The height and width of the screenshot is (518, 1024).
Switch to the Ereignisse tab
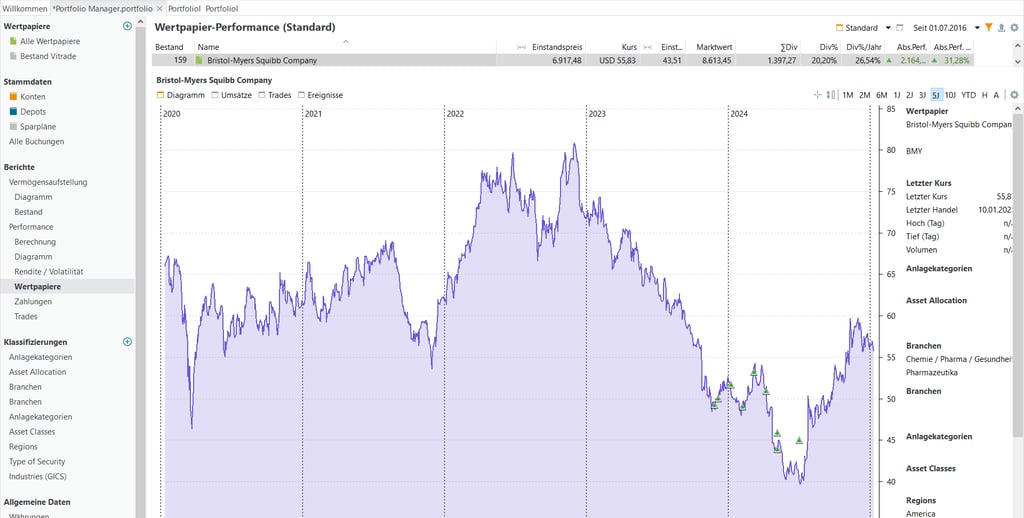click(x=320, y=95)
